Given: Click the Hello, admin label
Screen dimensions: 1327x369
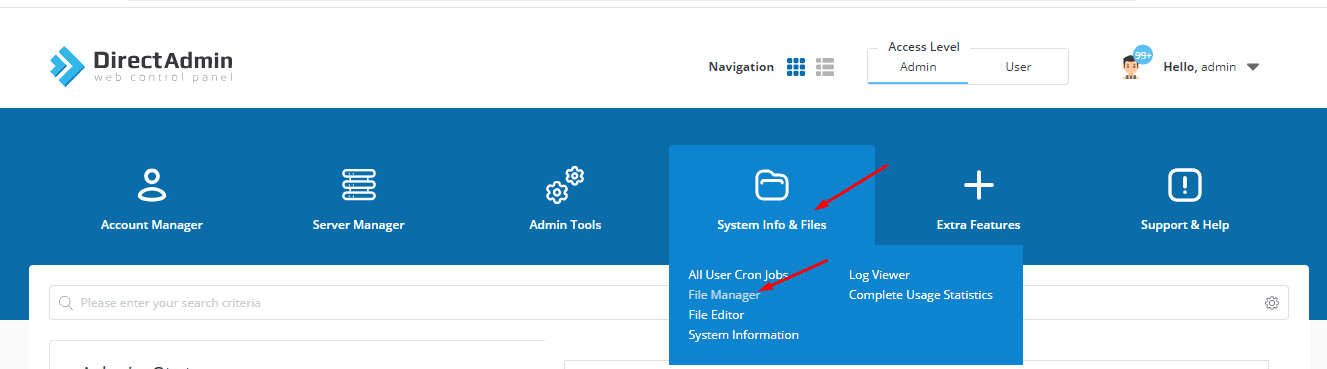Looking at the screenshot, I should click(x=1200, y=67).
